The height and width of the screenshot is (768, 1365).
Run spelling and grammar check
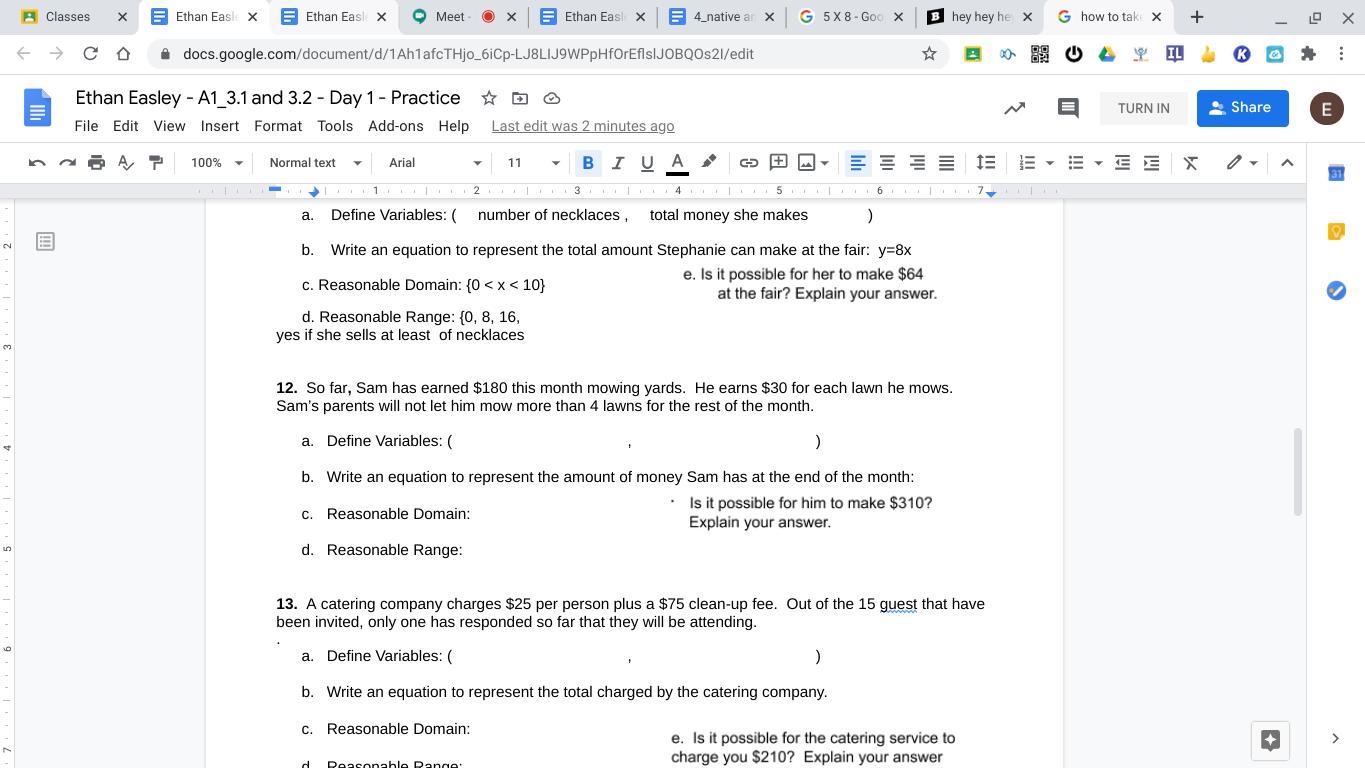click(x=126, y=163)
